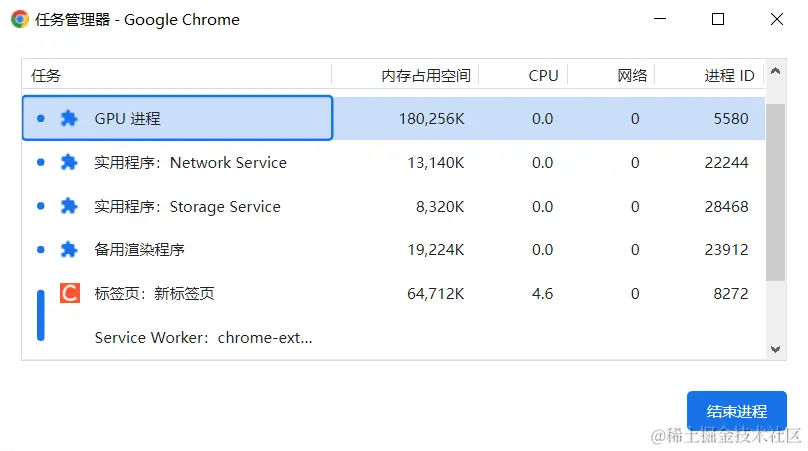Sort by the 进程 ID column header

pyautogui.click(x=729, y=76)
